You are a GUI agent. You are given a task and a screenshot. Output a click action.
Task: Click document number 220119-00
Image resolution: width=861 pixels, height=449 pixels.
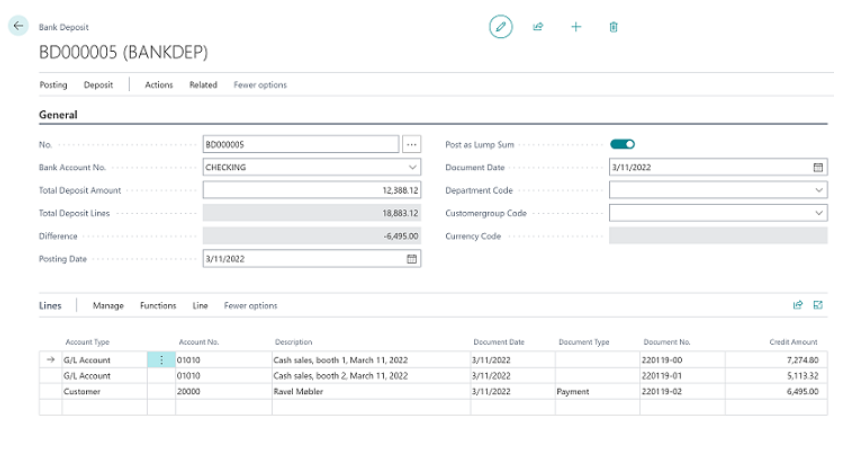click(683, 360)
